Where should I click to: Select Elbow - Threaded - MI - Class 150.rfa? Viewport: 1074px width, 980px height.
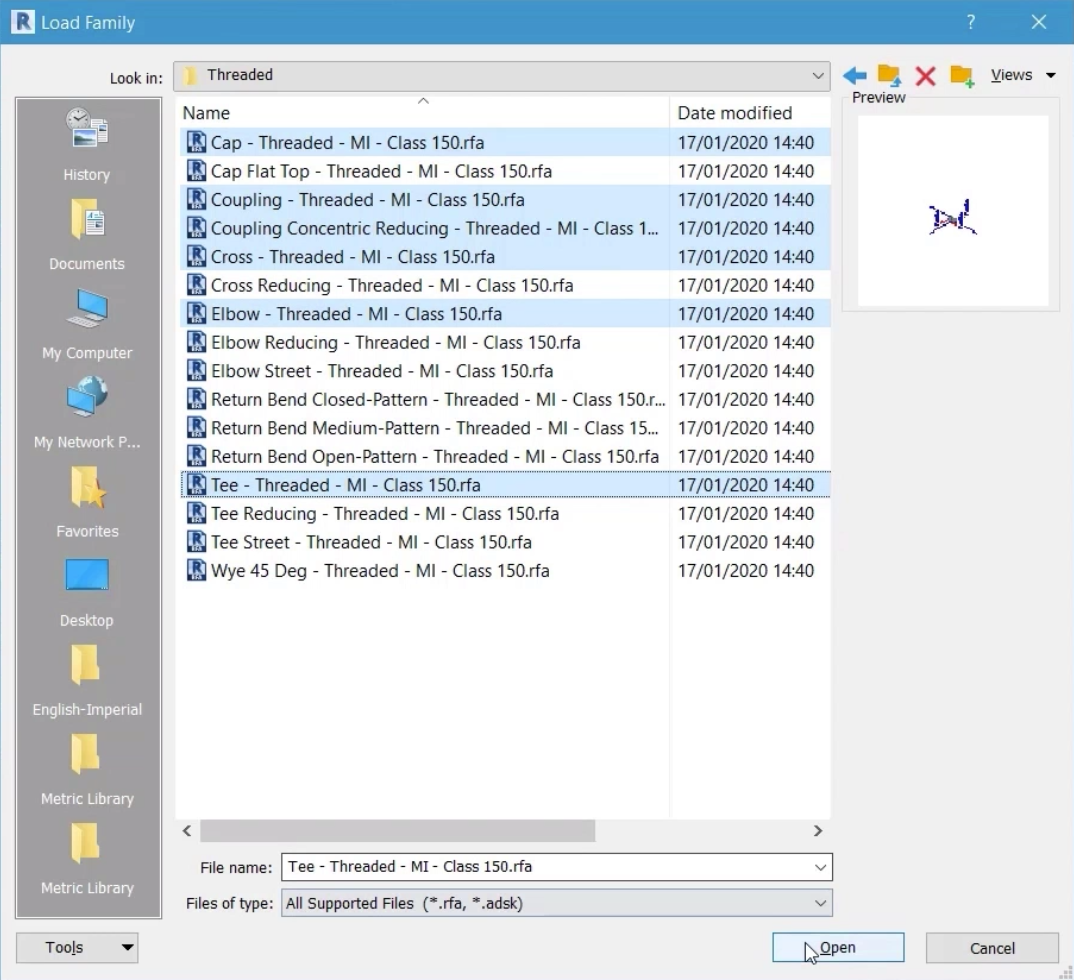[505, 314]
